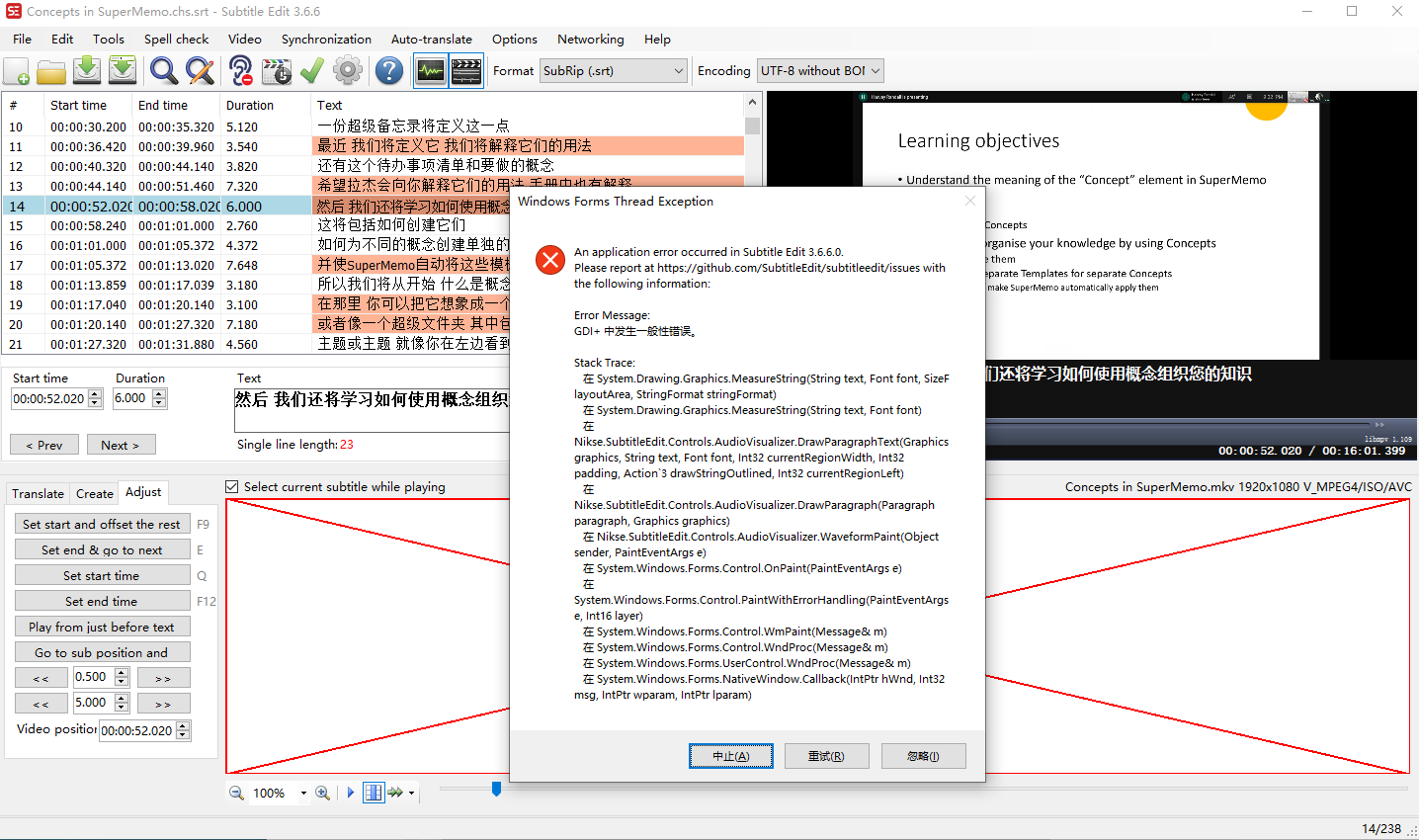This screenshot has height=840, width=1419.
Task: Toggle the waveform view icon
Action: (x=431, y=70)
